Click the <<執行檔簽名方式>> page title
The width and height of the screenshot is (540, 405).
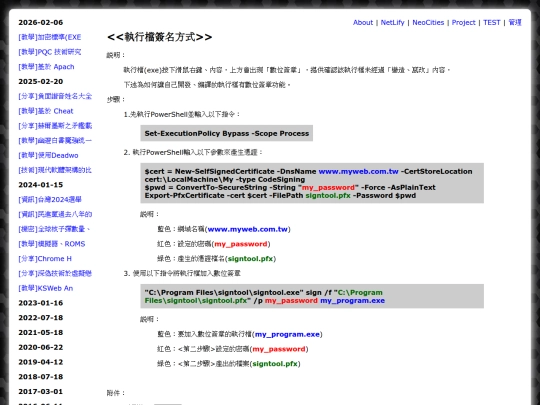[x=159, y=37]
